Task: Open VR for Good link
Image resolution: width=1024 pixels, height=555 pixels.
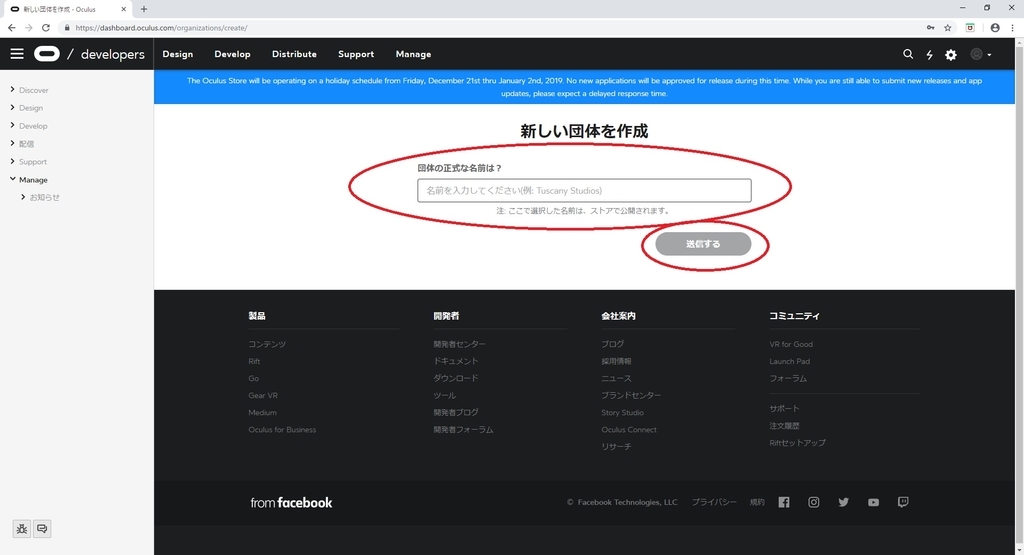Action: (x=791, y=344)
